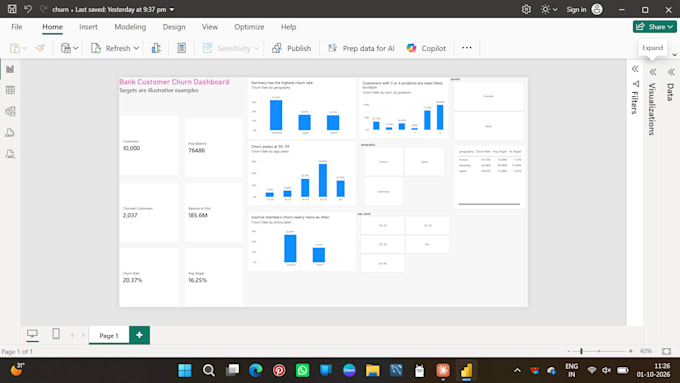680x383 pixels.
Task: Click Sign in
Action: 576,9
